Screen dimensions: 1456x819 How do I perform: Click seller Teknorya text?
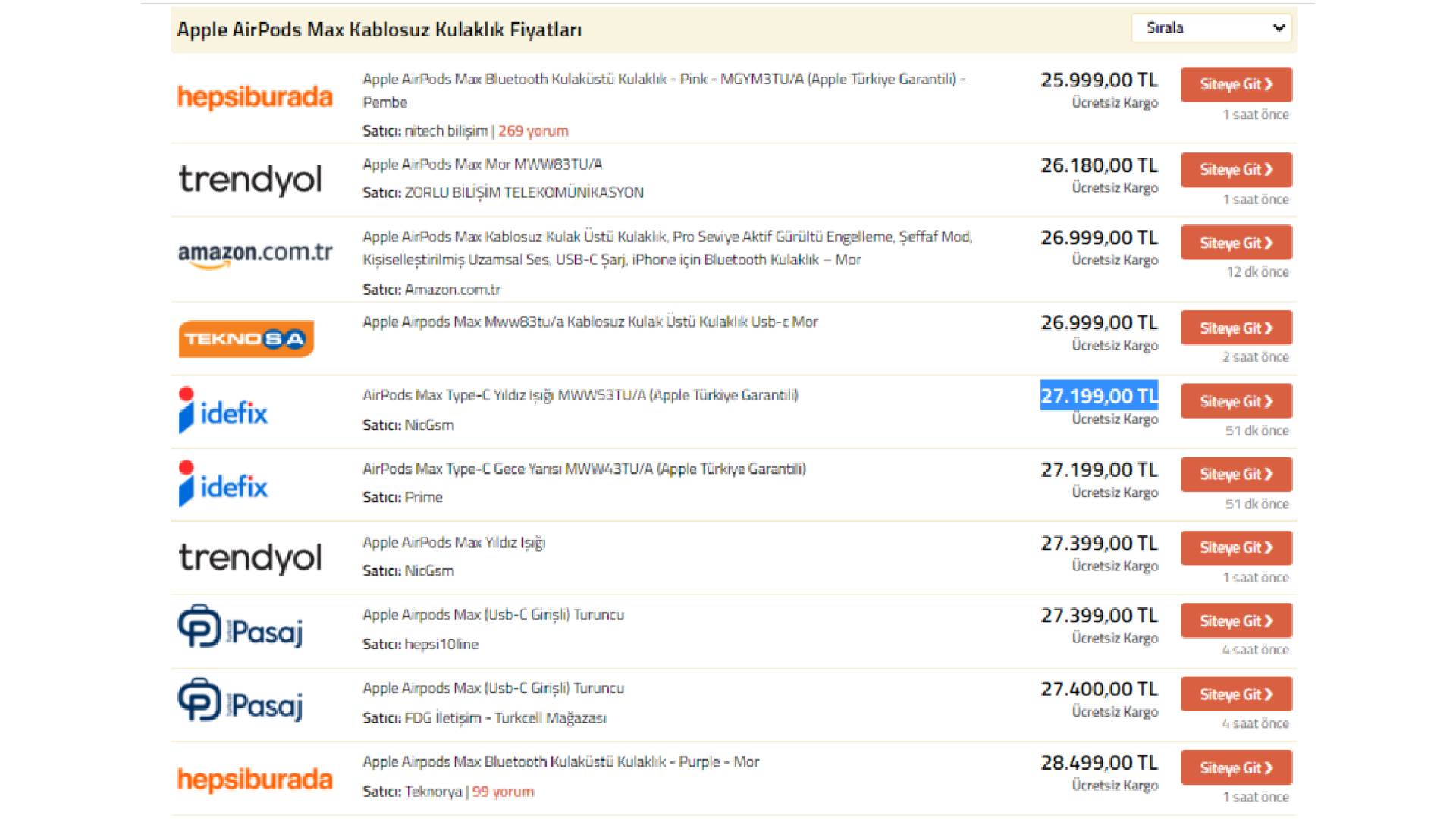click(x=433, y=791)
